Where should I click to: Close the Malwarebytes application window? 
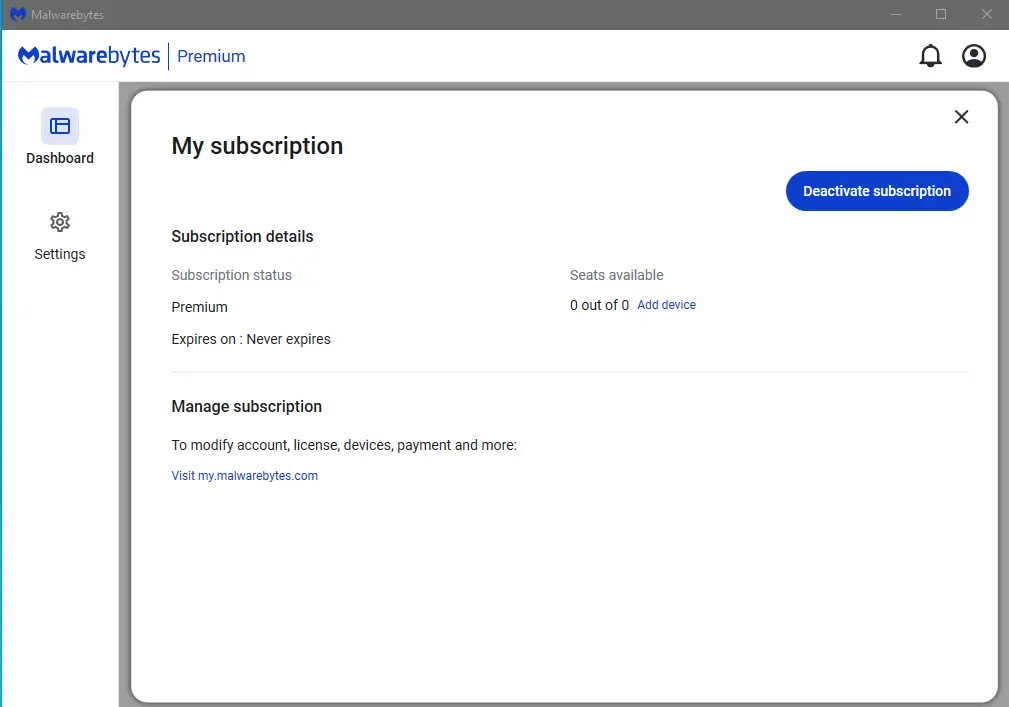point(986,14)
